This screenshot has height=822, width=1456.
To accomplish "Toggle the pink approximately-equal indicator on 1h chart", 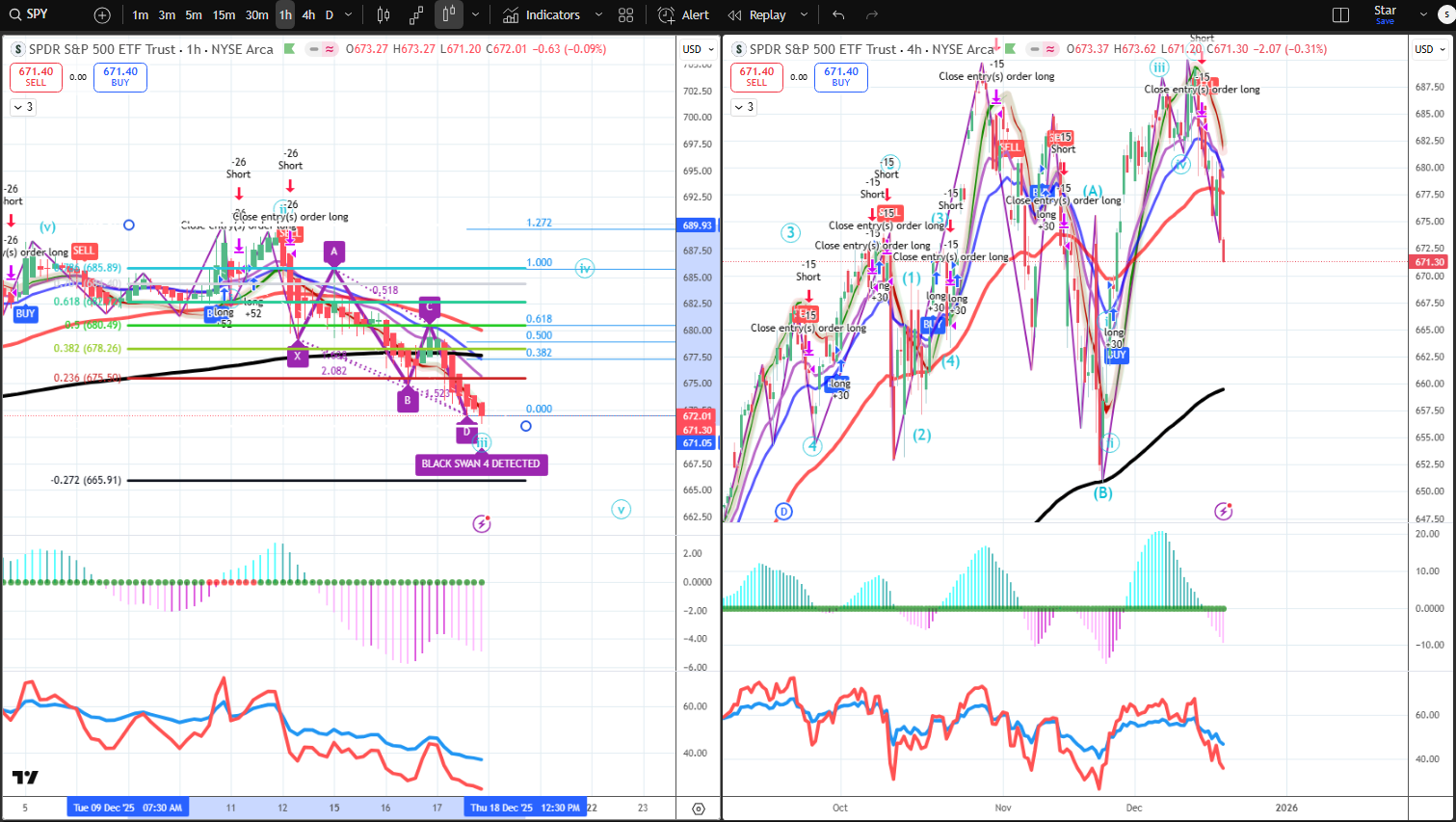I will pos(330,49).
